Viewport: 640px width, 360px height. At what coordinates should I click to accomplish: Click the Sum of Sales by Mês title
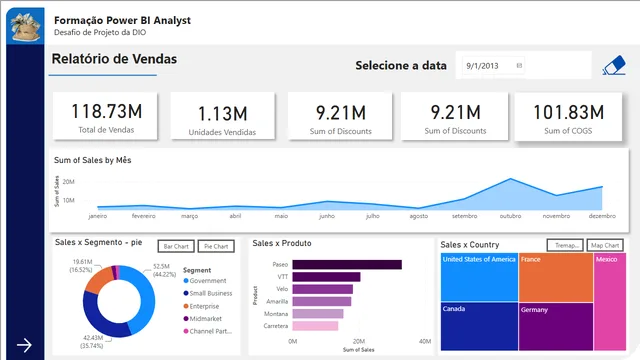click(93, 160)
